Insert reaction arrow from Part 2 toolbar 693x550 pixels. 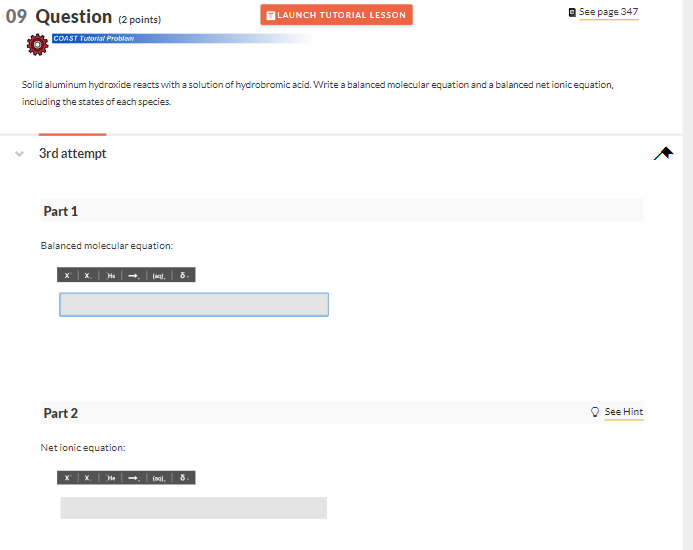134,477
